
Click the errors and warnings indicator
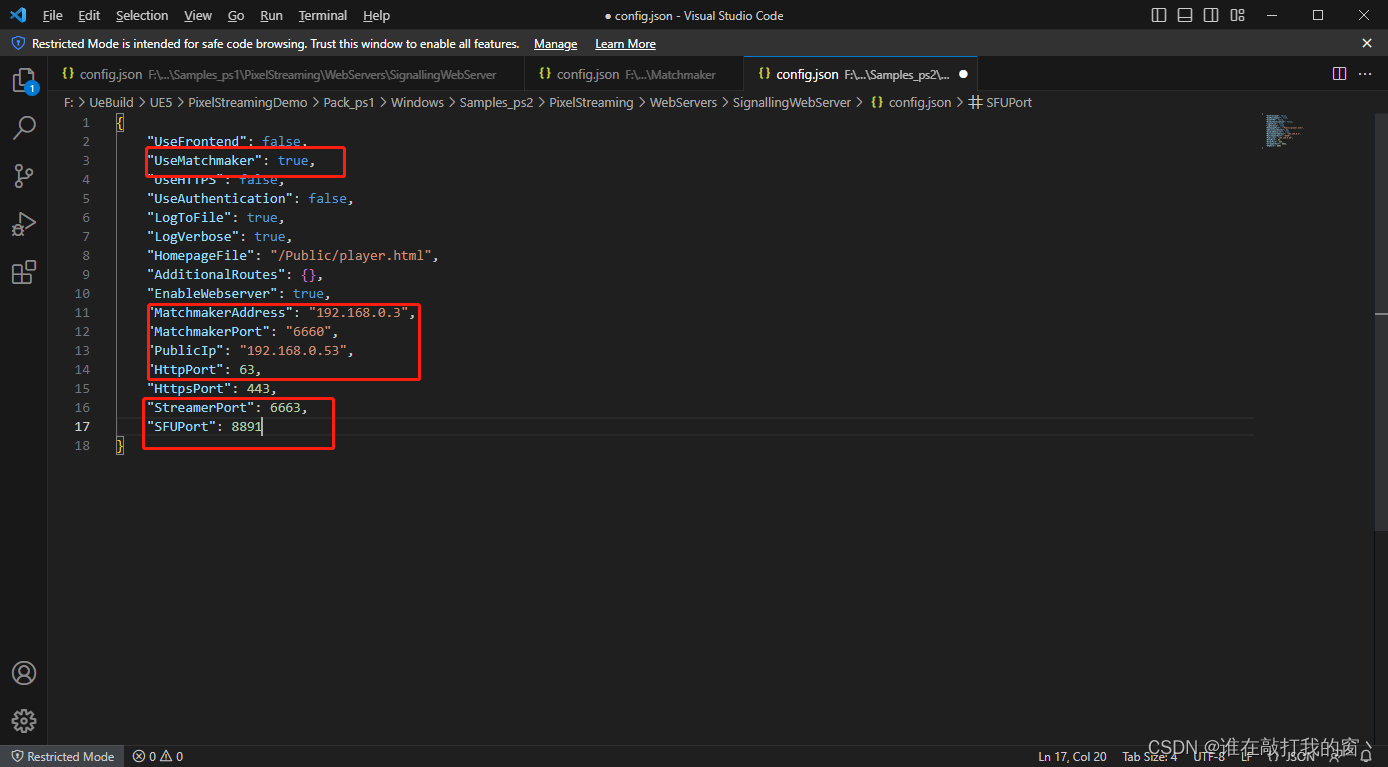click(158, 757)
